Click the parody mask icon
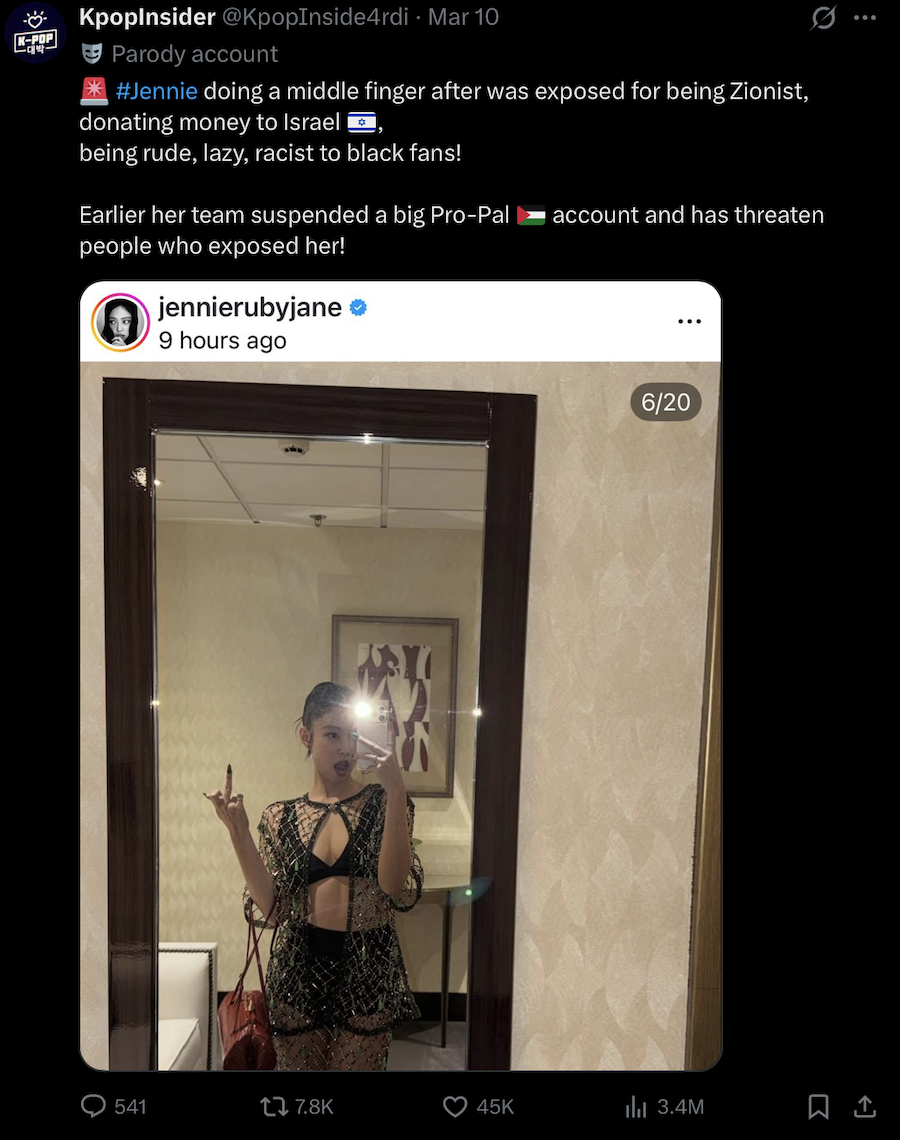900x1140 pixels. (92, 53)
